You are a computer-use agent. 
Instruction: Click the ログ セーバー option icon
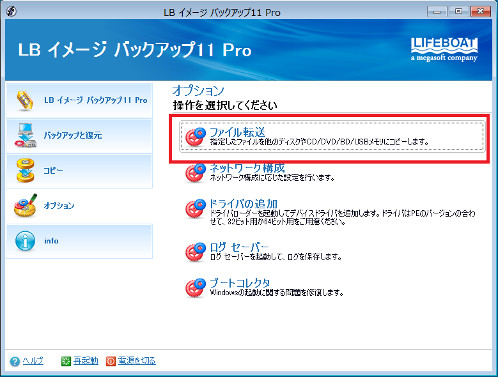195,252
